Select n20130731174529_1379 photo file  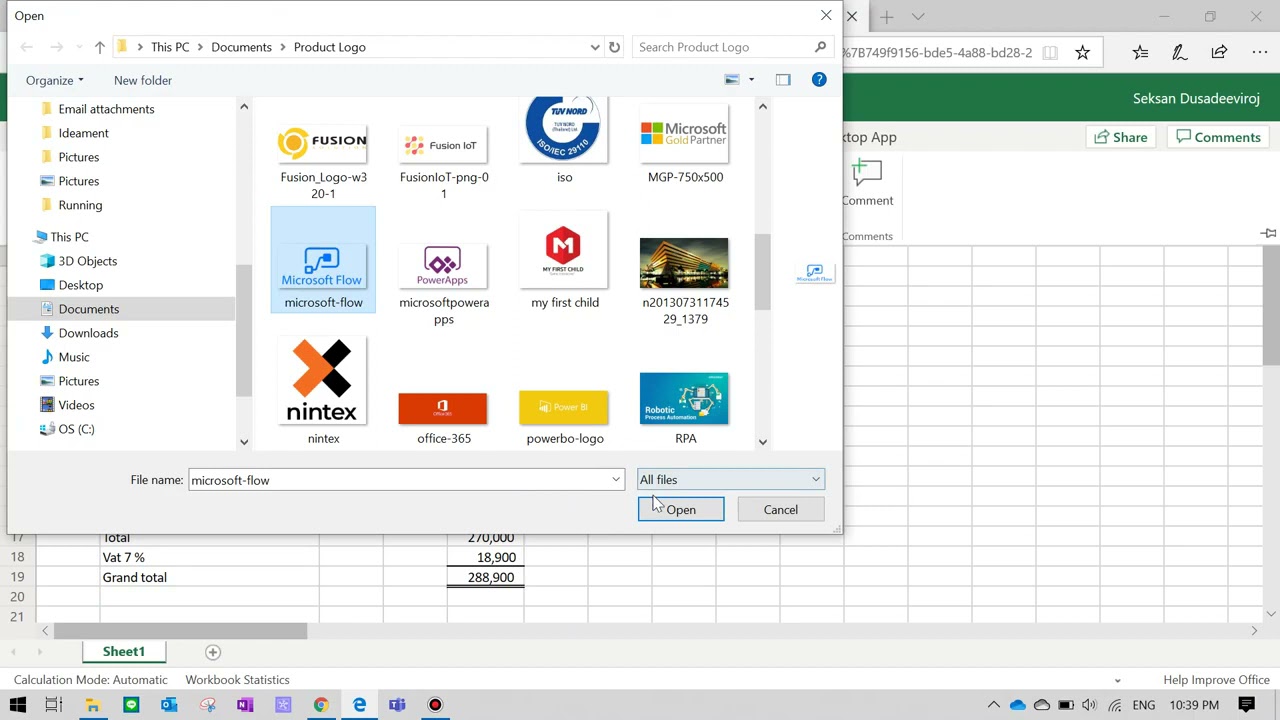(x=685, y=280)
